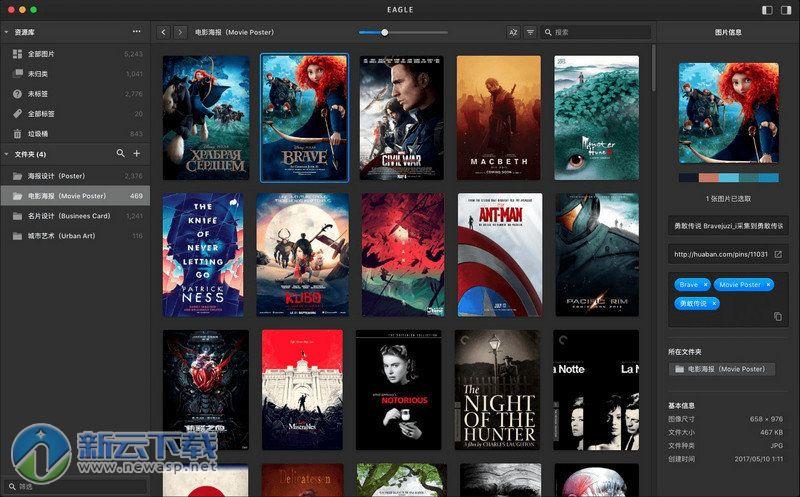Remove the Movie Poster tag with x
800x497 pixels.
[x=768, y=285]
